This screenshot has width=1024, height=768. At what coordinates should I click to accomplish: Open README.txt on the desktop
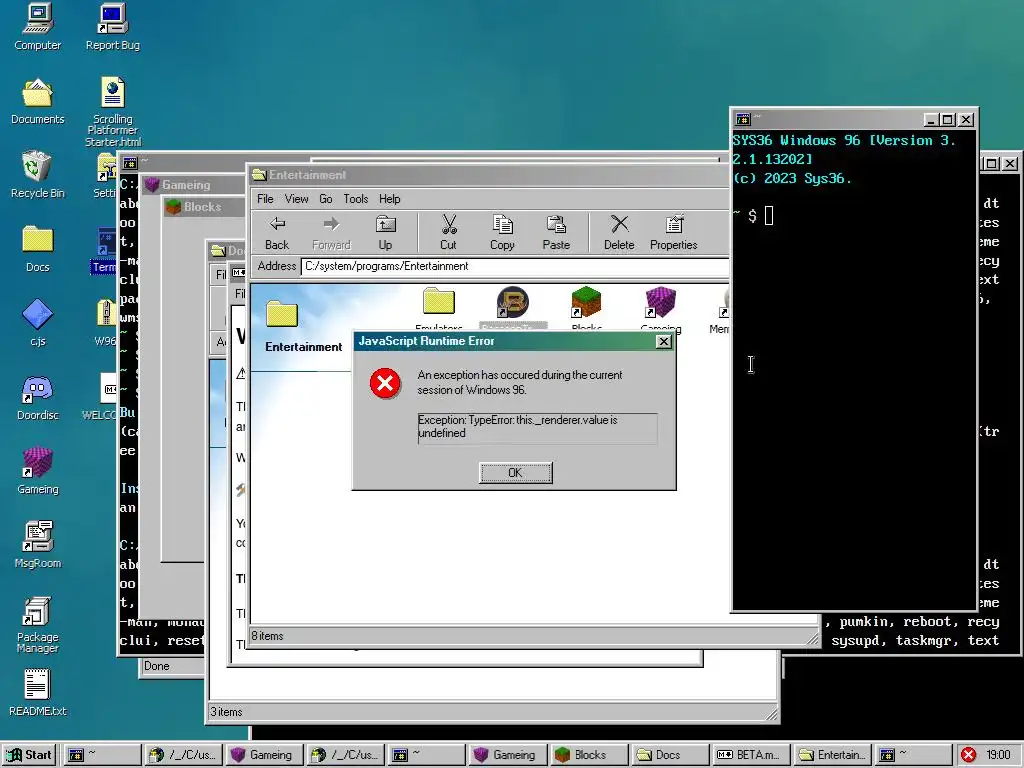37,693
